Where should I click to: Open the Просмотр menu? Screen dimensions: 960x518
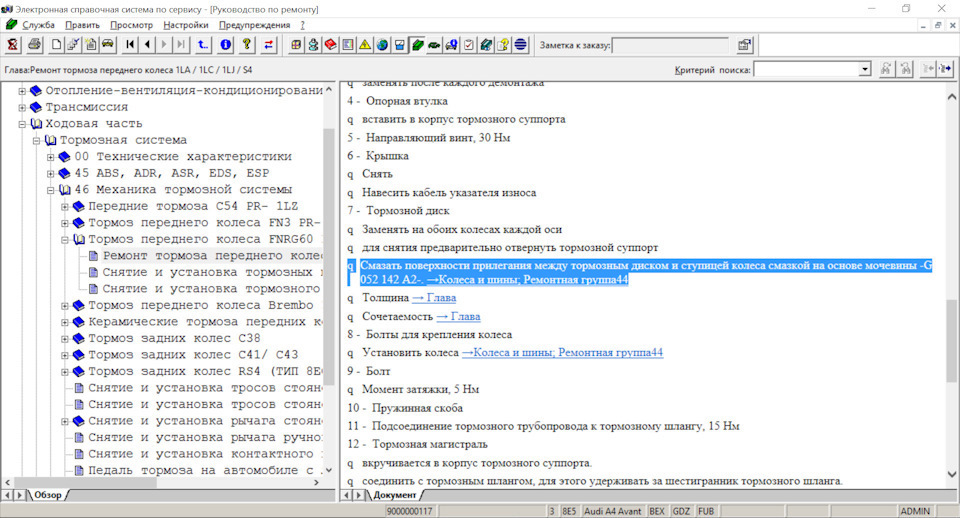click(x=132, y=25)
